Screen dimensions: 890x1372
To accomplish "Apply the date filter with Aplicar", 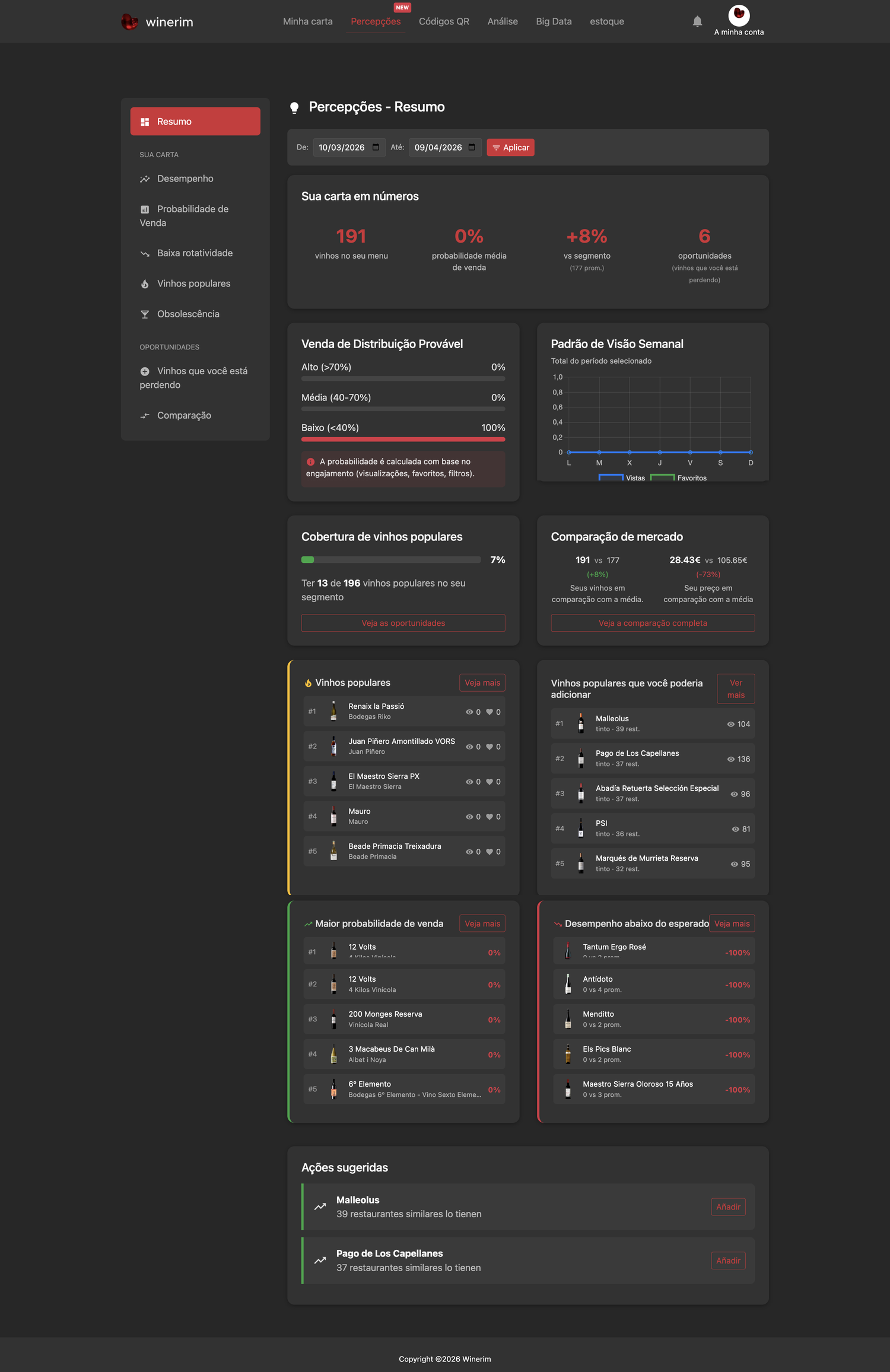I will 510,148.
